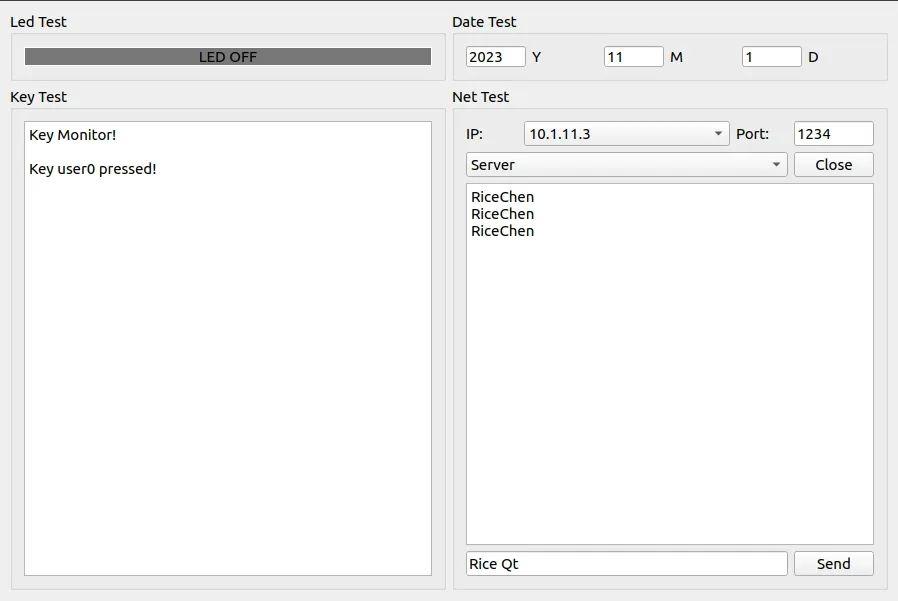The width and height of the screenshot is (898, 601).
Task: Expand the Server mode combo box
Action: click(627, 164)
